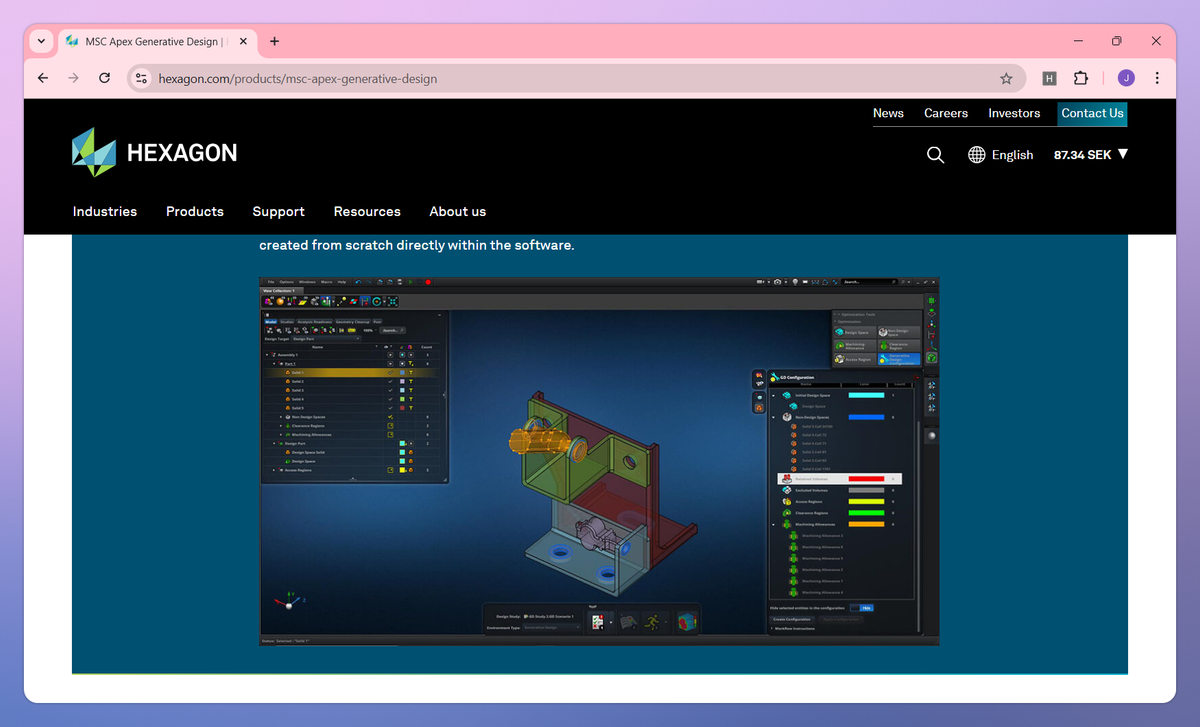Open the J profile avatar
Screen dimensions: 1200x727
(x=1126, y=78)
